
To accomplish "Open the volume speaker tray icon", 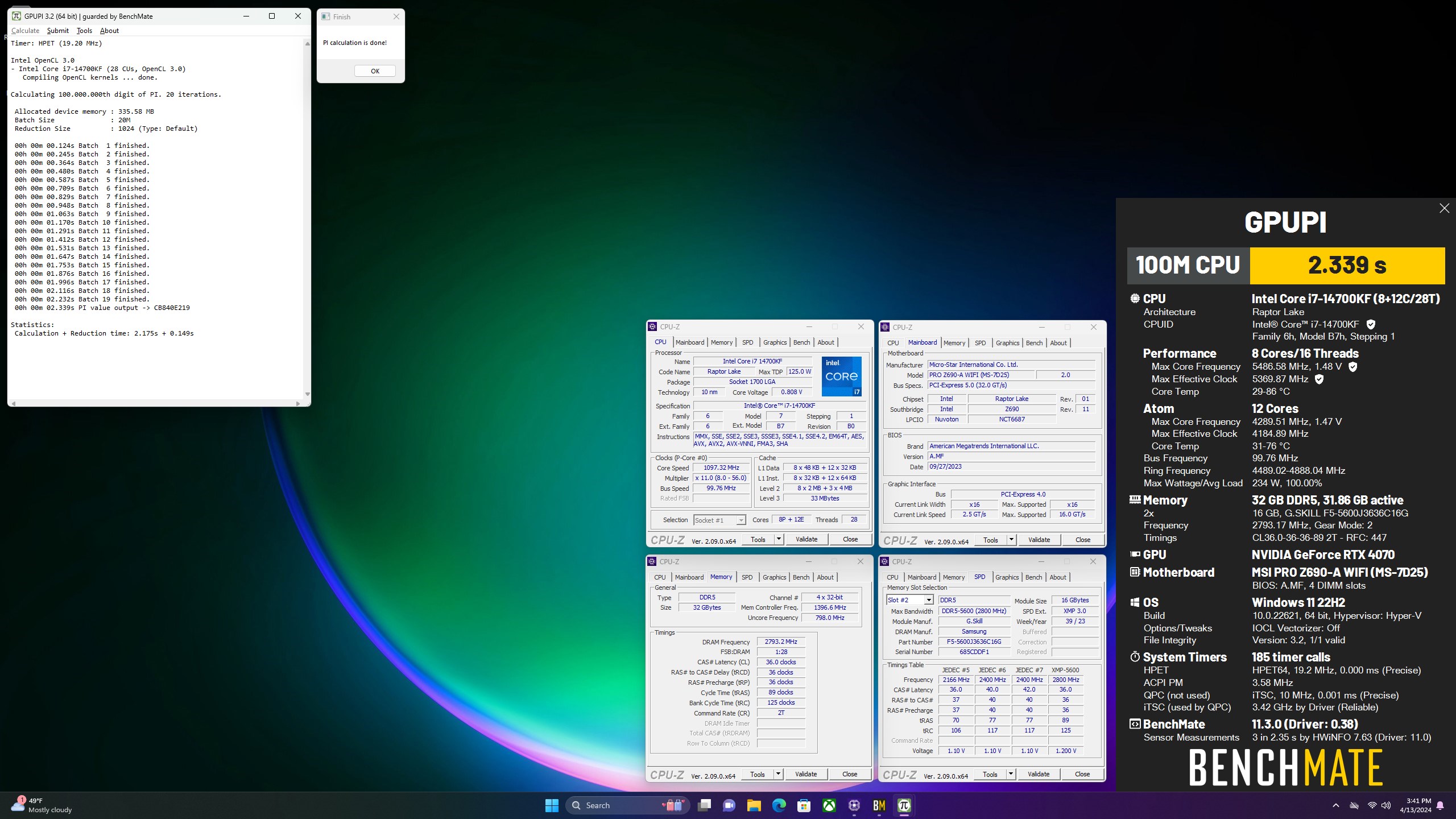I will coord(1386,805).
